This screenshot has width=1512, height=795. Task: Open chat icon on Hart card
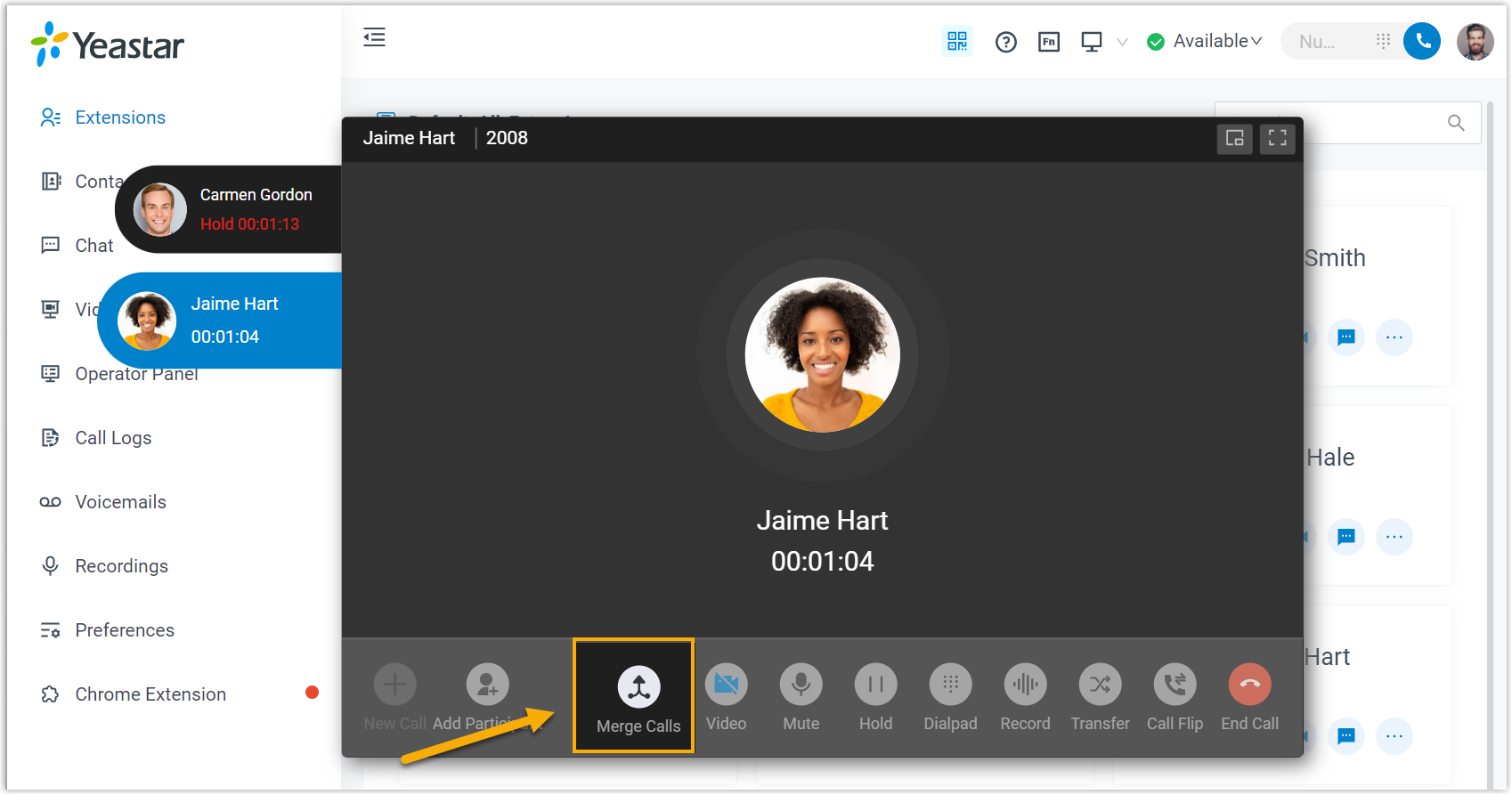1346,736
